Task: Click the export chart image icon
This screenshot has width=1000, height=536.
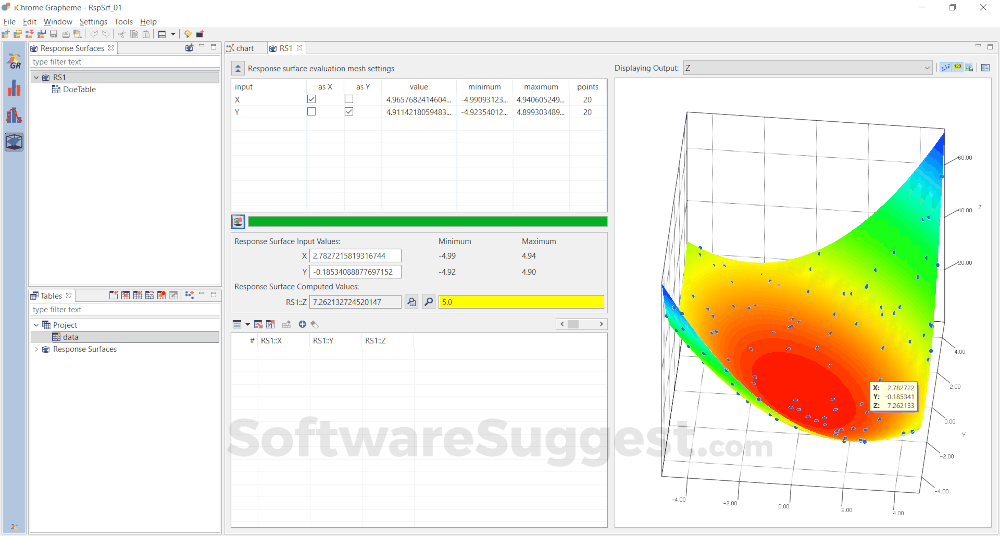Action: coord(969,68)
